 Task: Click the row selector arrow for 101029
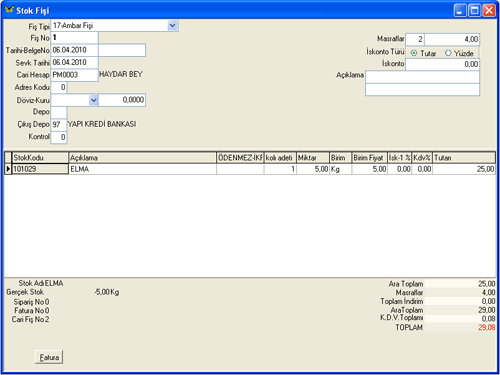[8, 169]
